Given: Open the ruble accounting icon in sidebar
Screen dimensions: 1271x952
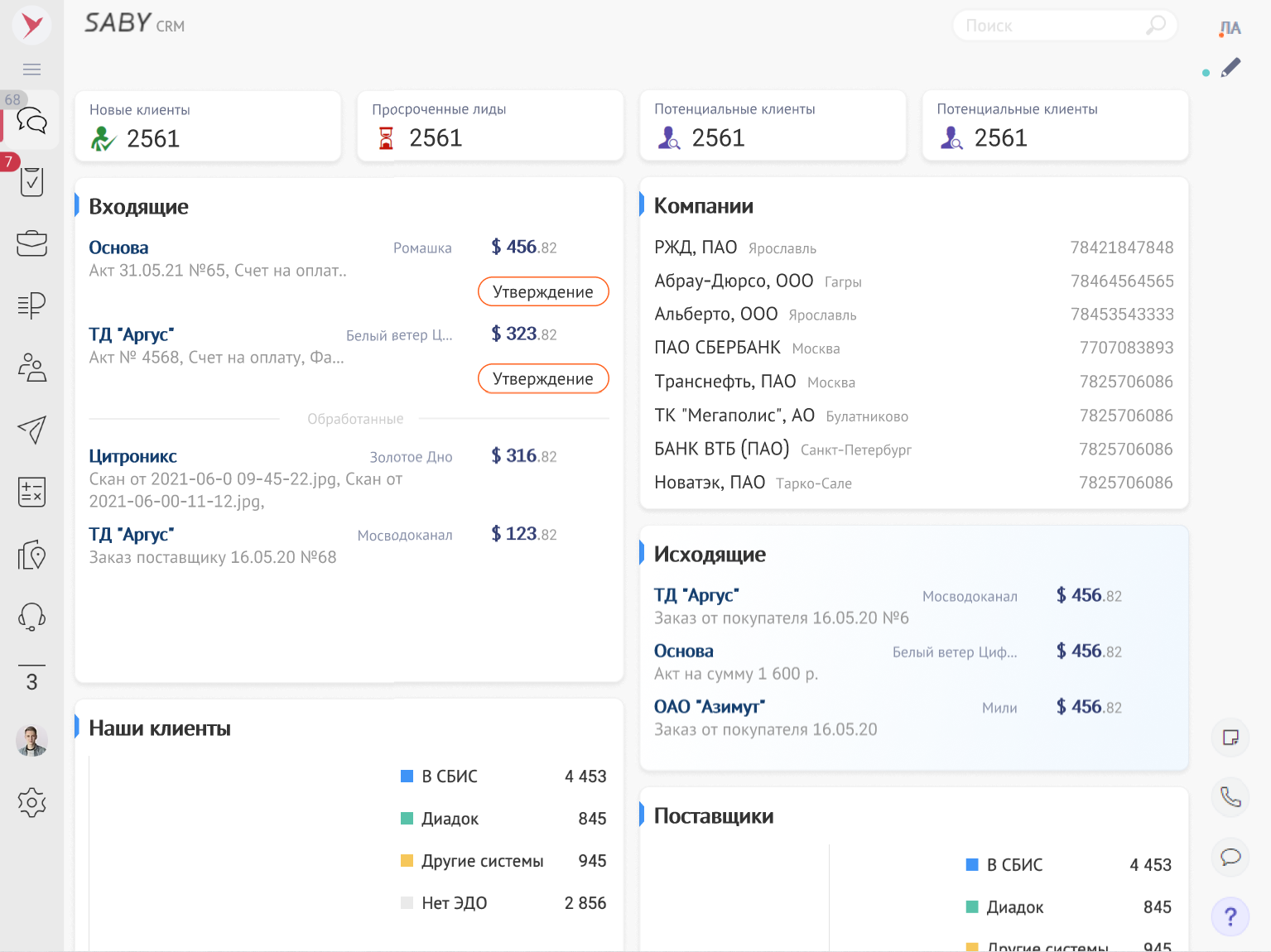Looking at the screenshot, I should [31, 305].
